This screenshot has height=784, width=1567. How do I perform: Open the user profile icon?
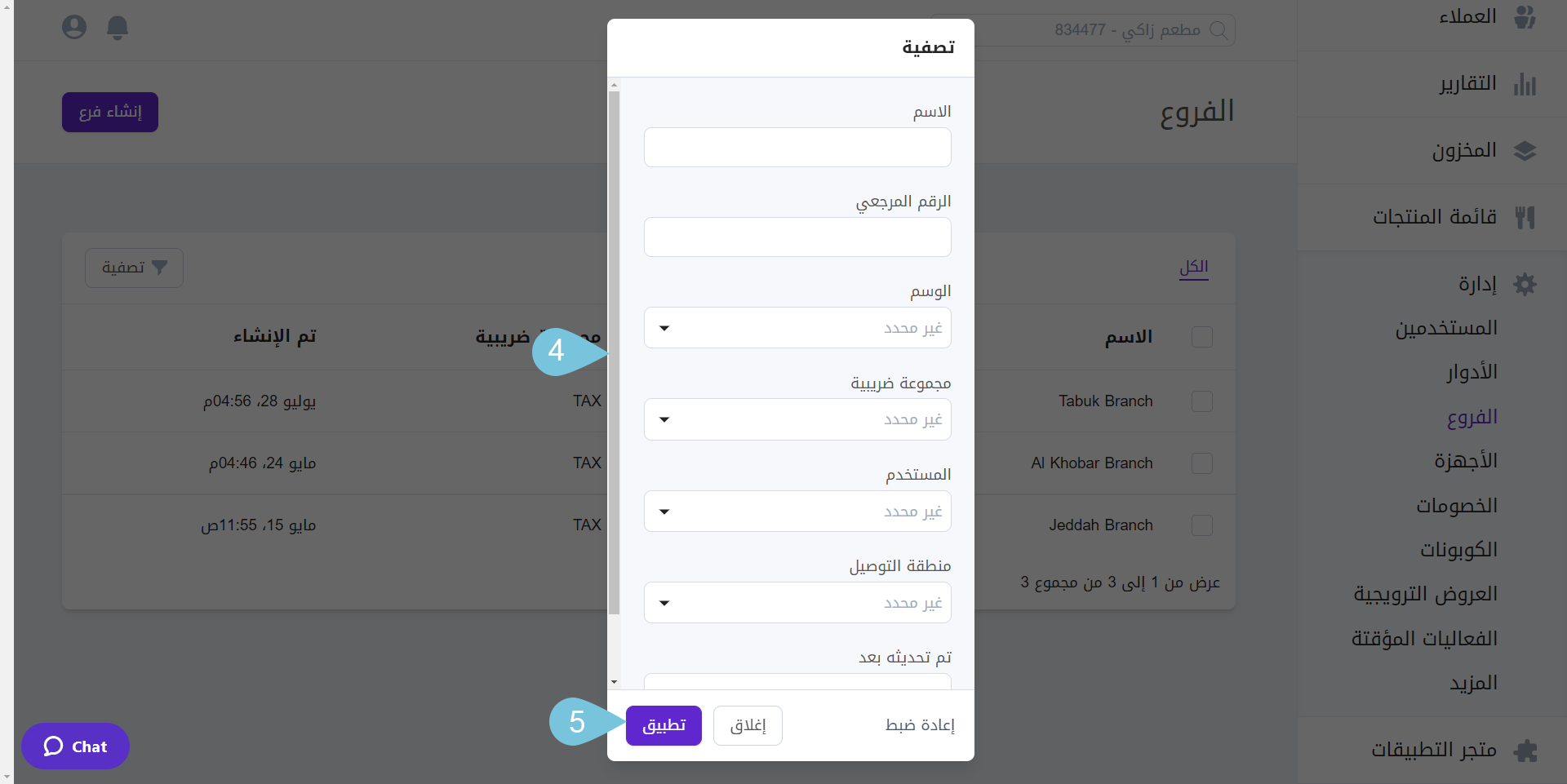click(x=74, y=28)
